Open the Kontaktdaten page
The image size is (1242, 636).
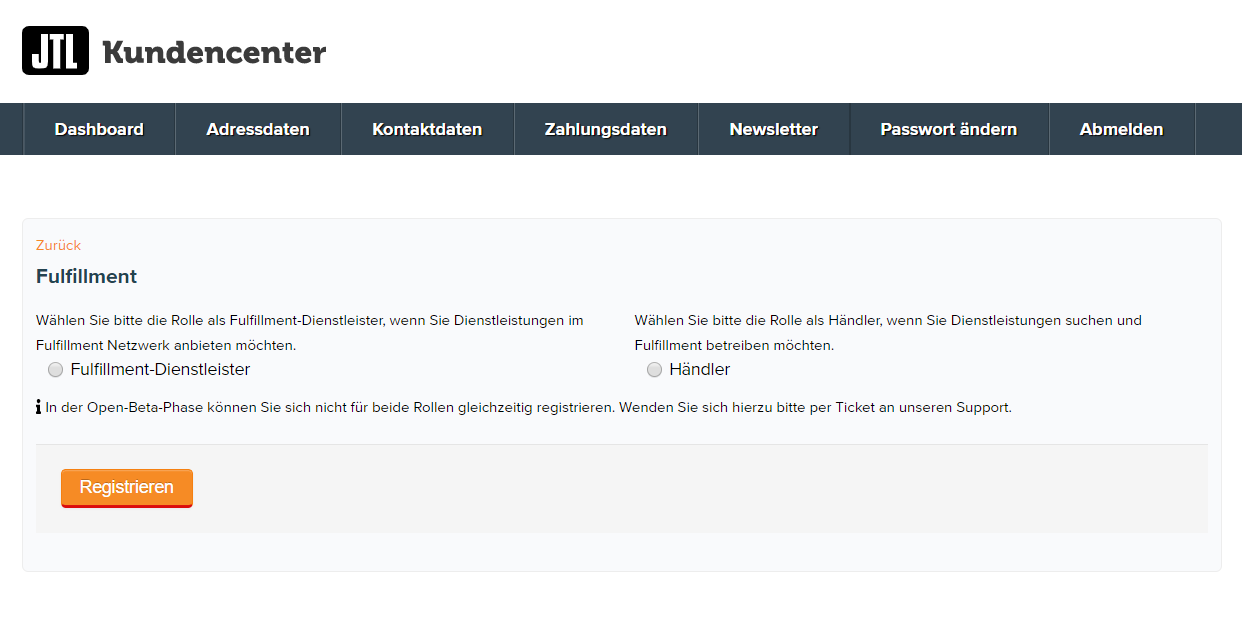click(427, 129)
